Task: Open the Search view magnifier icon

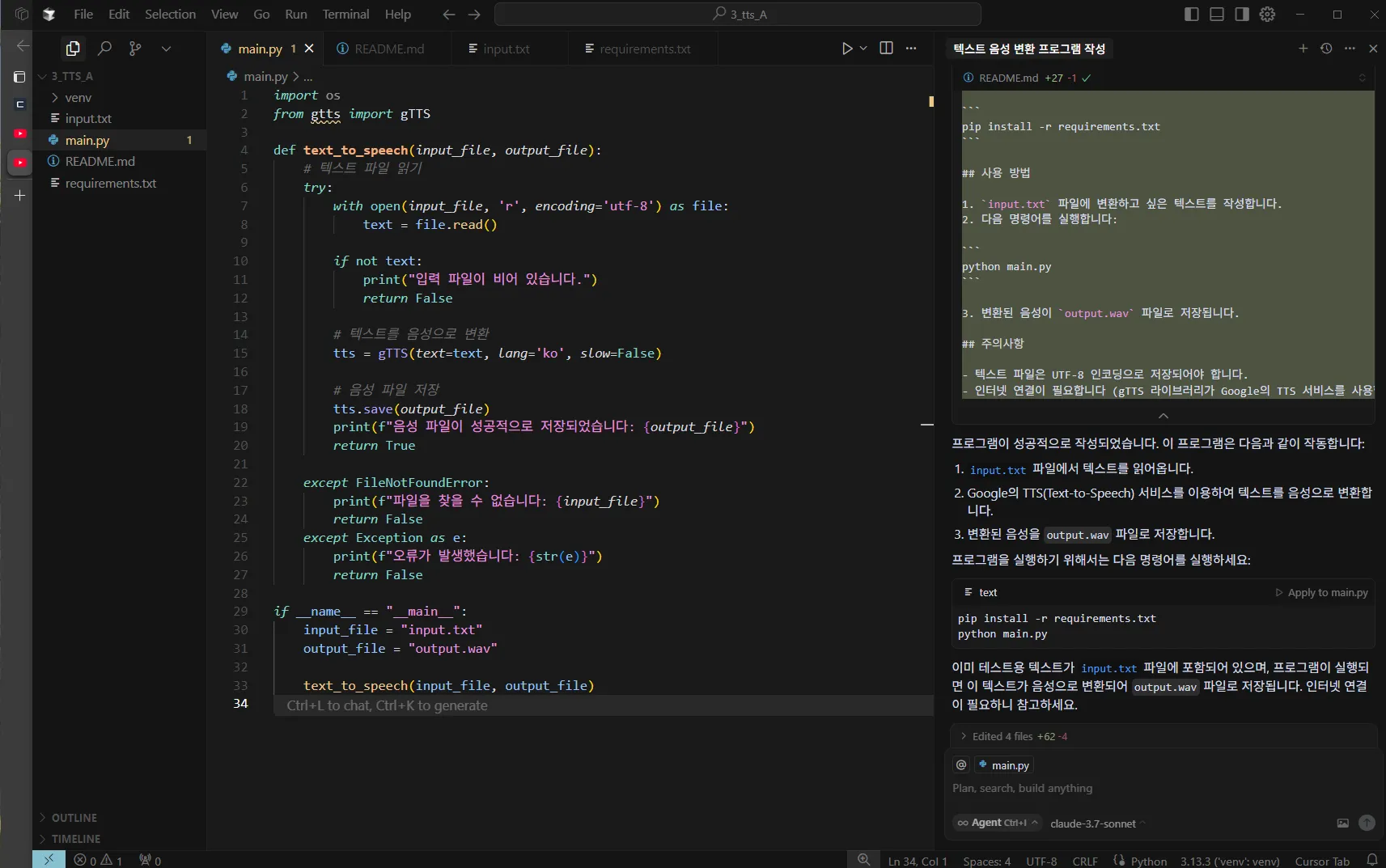Action: pos(104,49)
